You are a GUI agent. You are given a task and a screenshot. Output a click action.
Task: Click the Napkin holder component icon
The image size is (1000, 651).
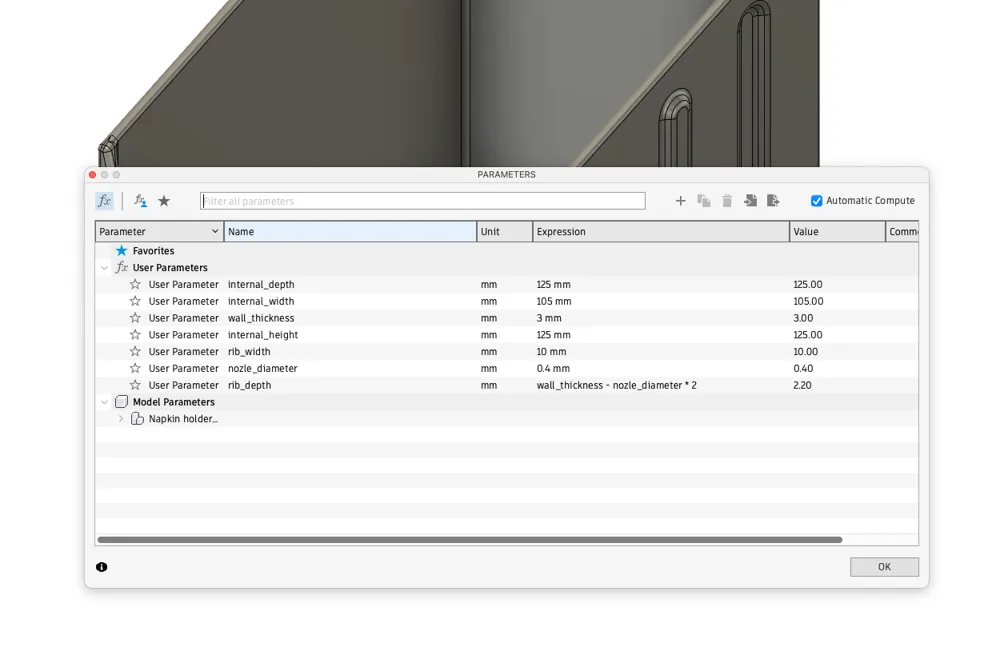(137, 418)
